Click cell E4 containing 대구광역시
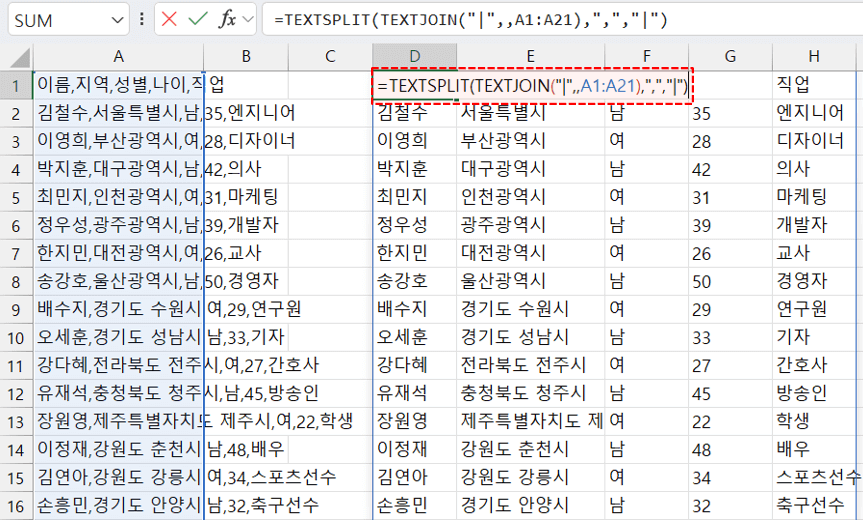Screen dimensions: 863x520 coord(531,169)
